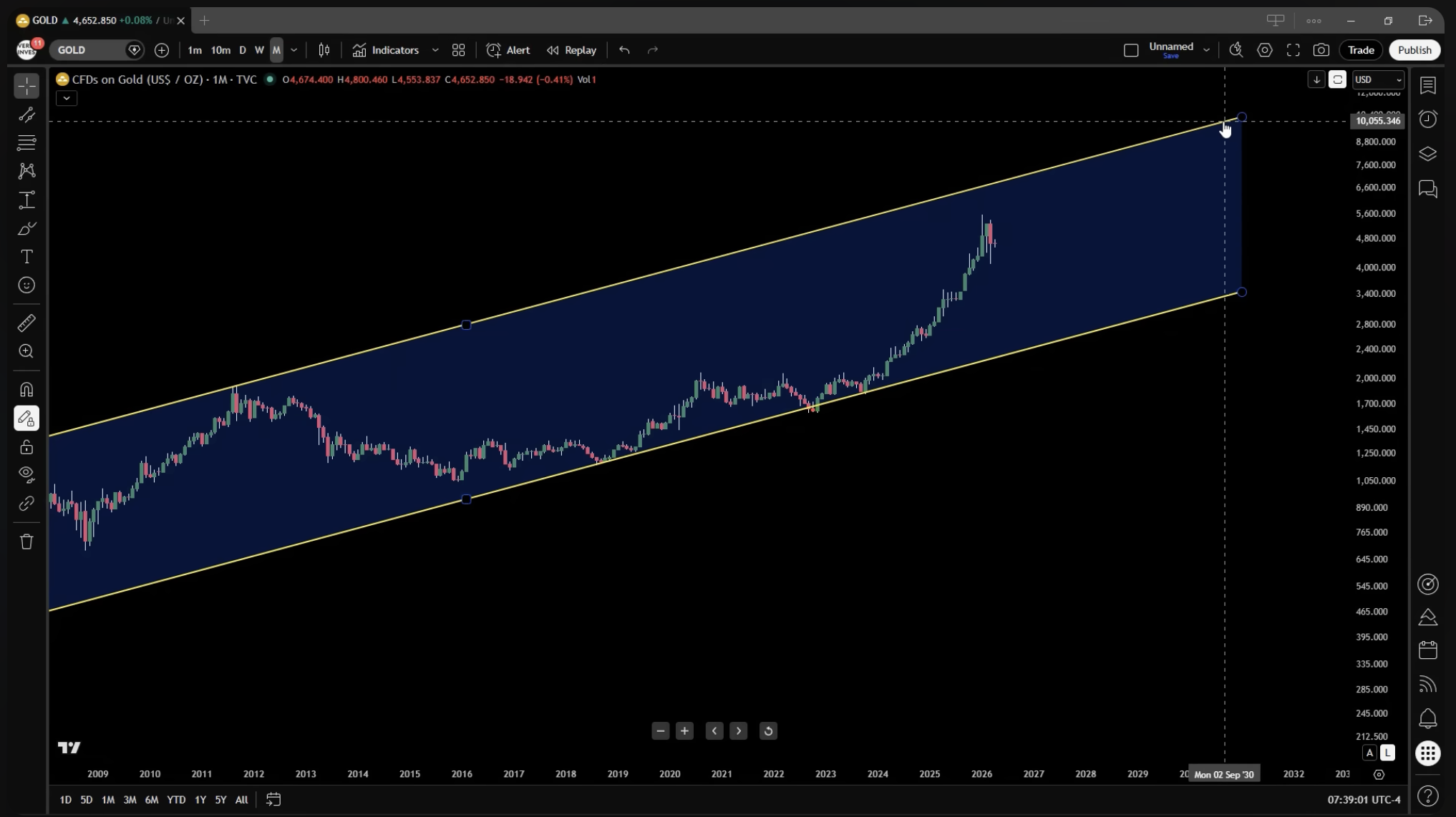Expand the timeframe interval dropdown arrow
The width and height of the screenshot is (1456, 817).
(x=293, y=50)
